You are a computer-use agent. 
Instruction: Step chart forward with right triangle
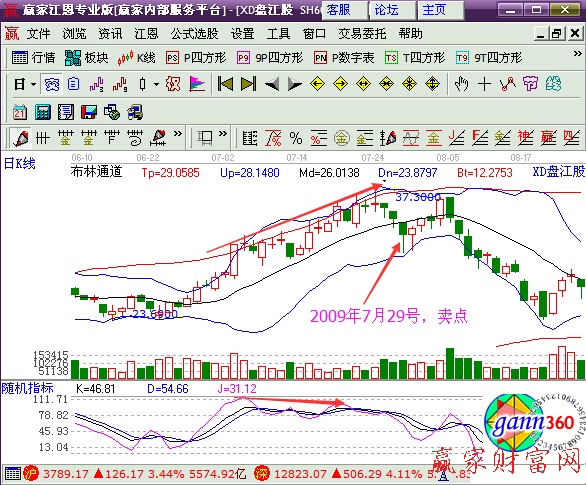[x=294, y=84]
